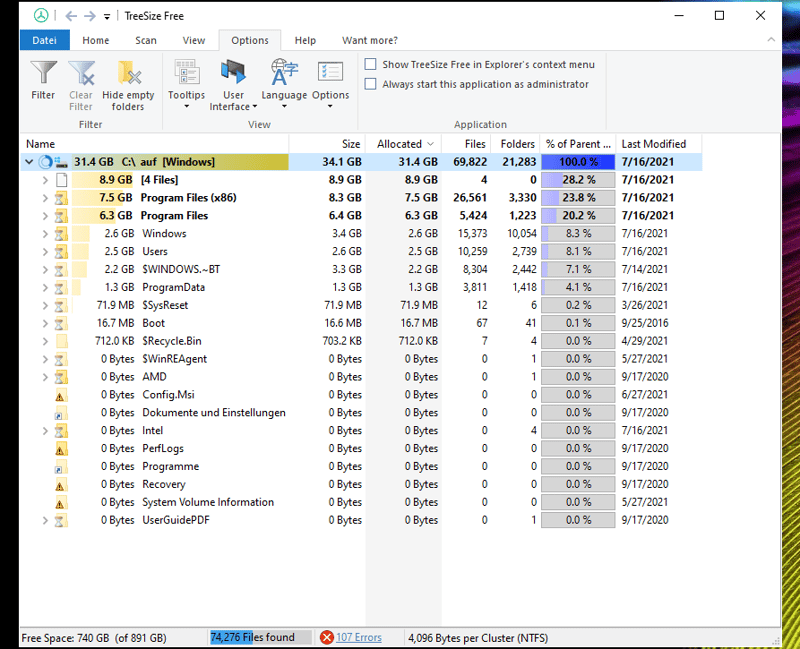Sort by the Allocated column header

coord(403,144)
